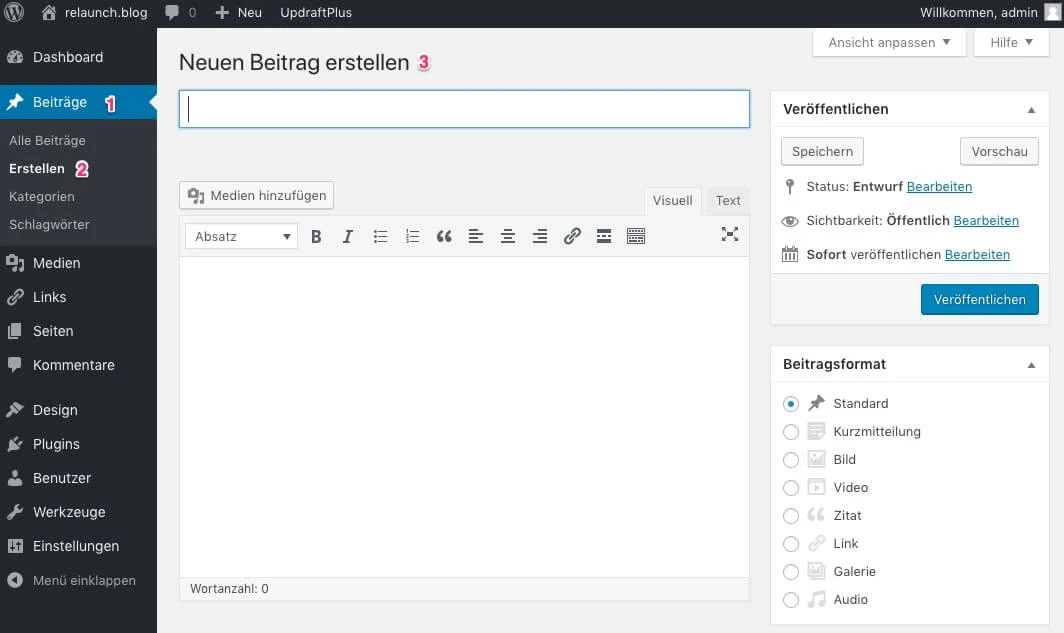Collapse sidebar with Menü einklappen

pos(78,581)
